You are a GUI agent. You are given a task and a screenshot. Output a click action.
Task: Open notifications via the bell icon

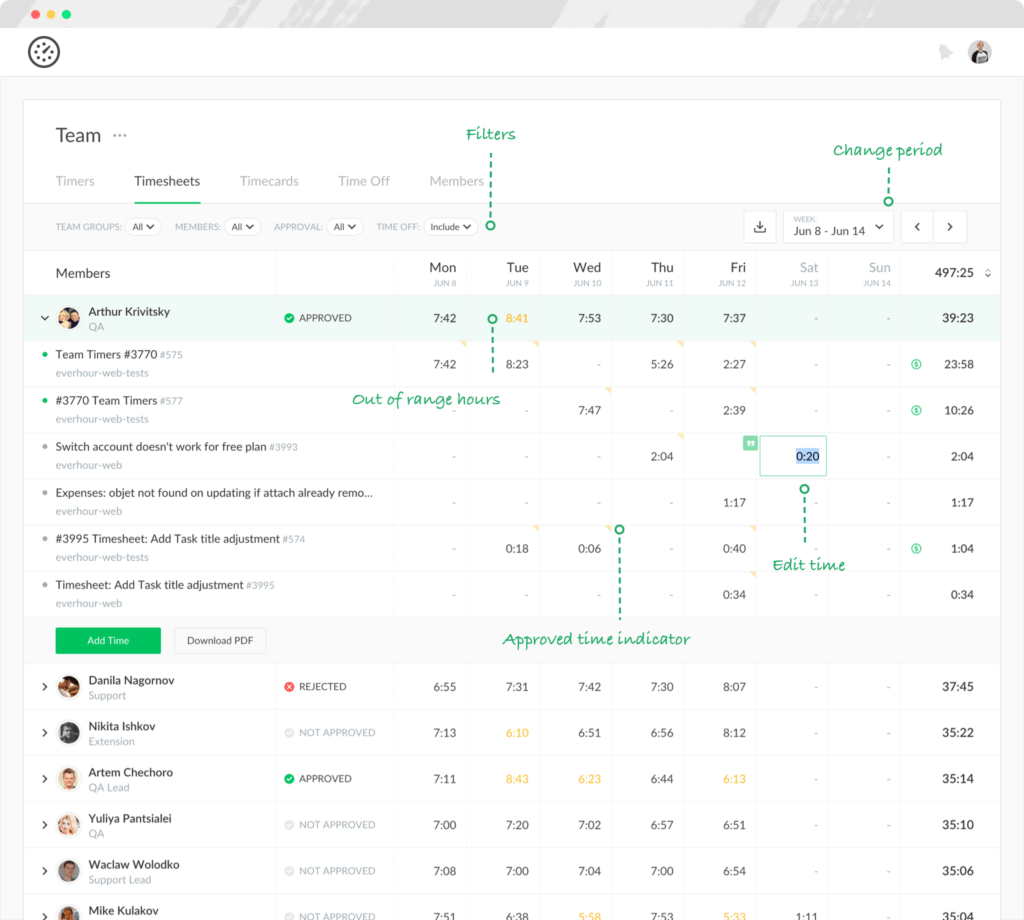[x=946, y=51]
